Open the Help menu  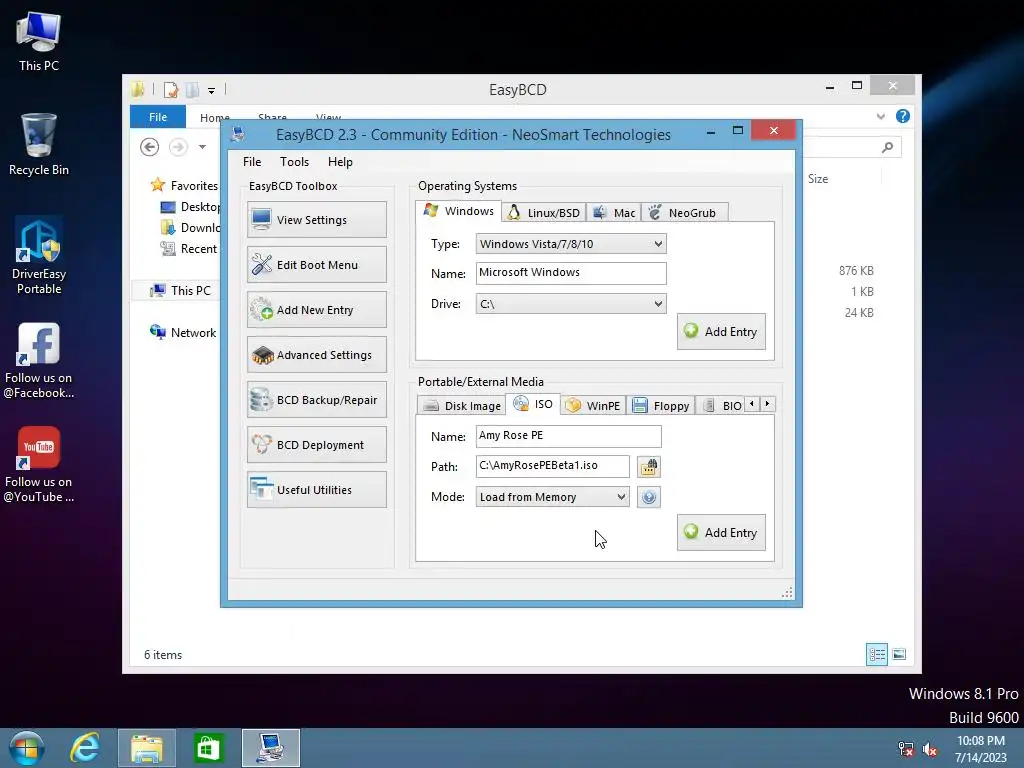(340, 162)
